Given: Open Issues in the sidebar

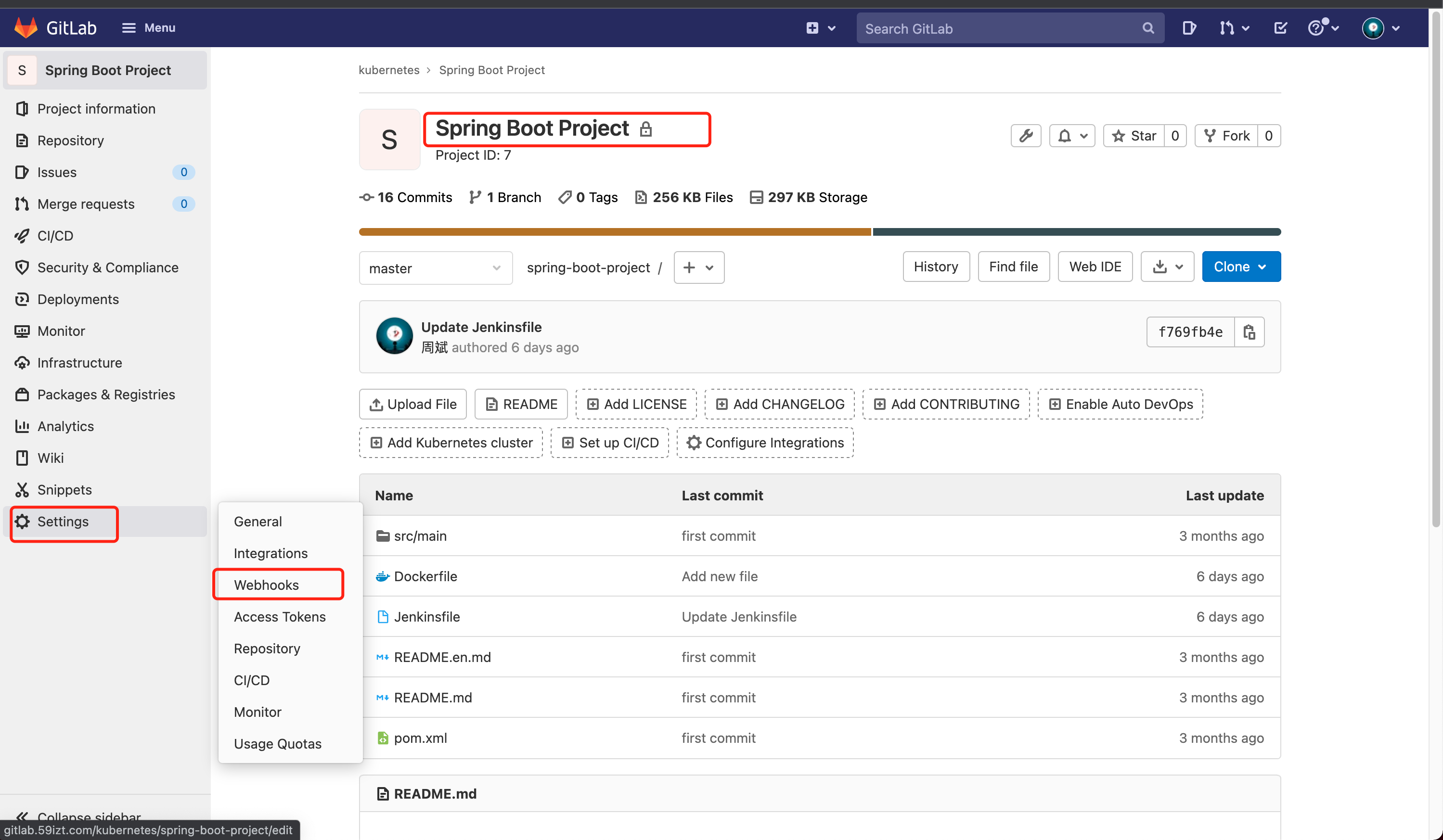Looking at the screenshot, I should (105, 172).
